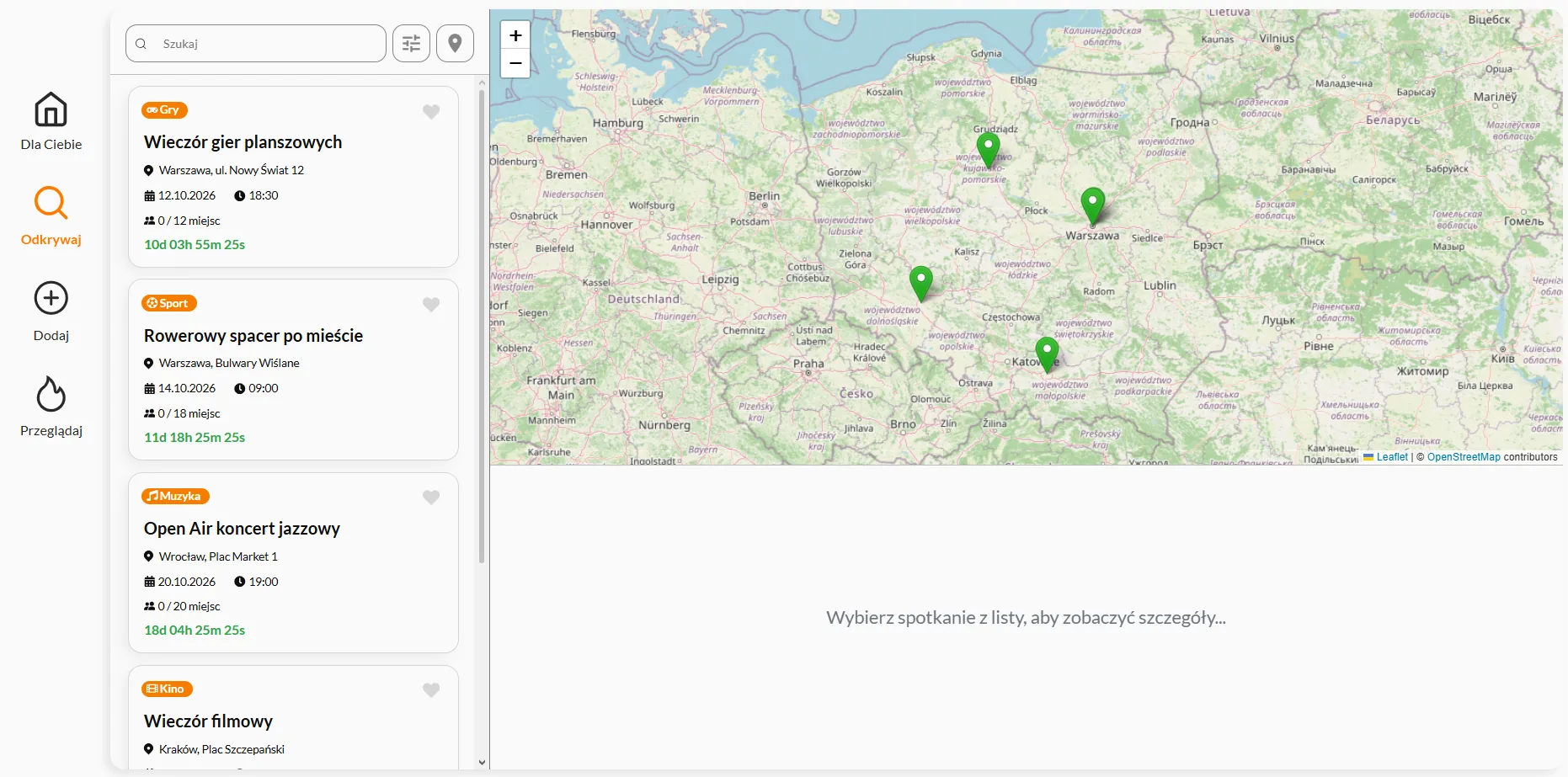This screenshot has width=1568, height=777.
Task: Favorite the Wieczór gier planszowych card
Action: click(x=431, y=112)
